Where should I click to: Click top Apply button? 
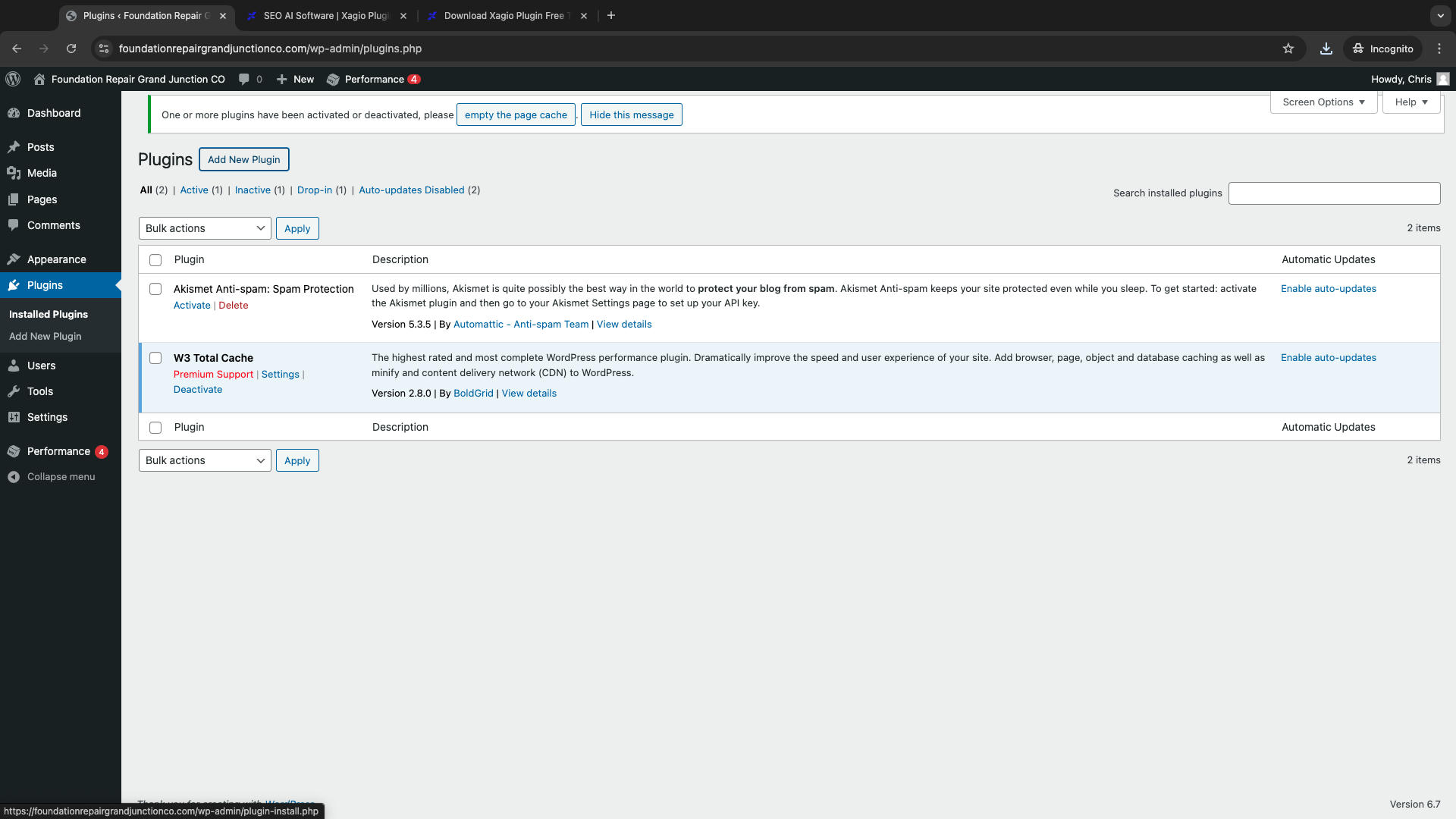click(297, 228)
